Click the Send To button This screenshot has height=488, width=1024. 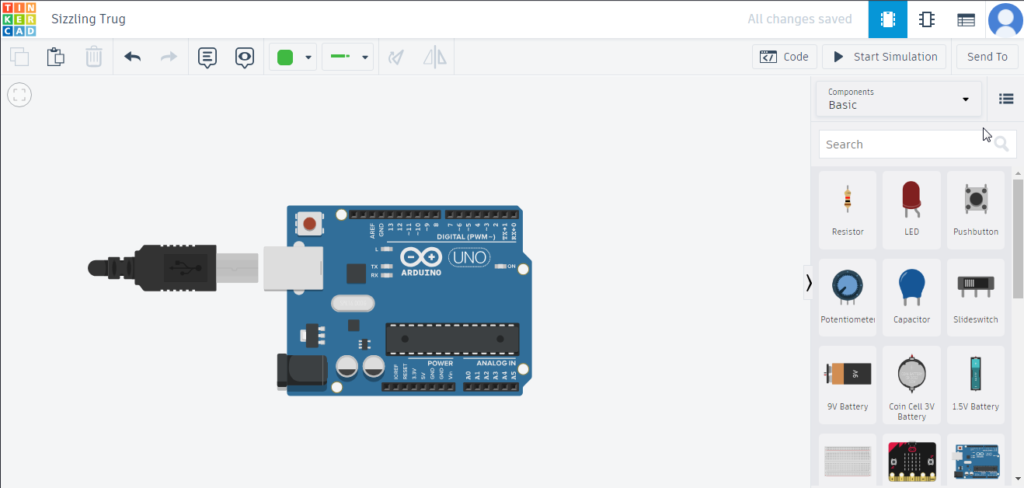pyautogui.click(x=987, y=57)
